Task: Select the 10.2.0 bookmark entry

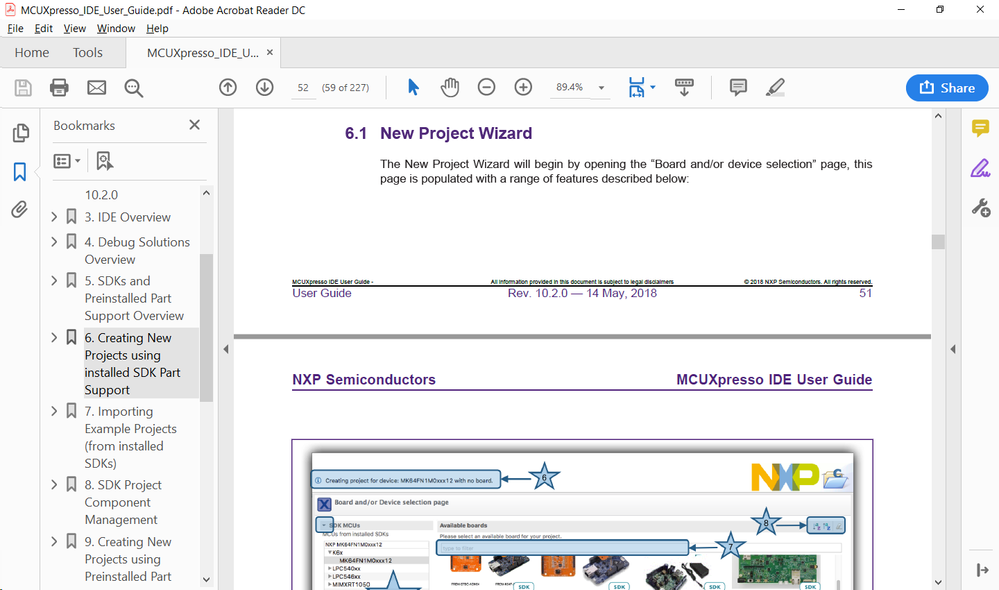Action: pyautogui.click(x=101, y=195)
